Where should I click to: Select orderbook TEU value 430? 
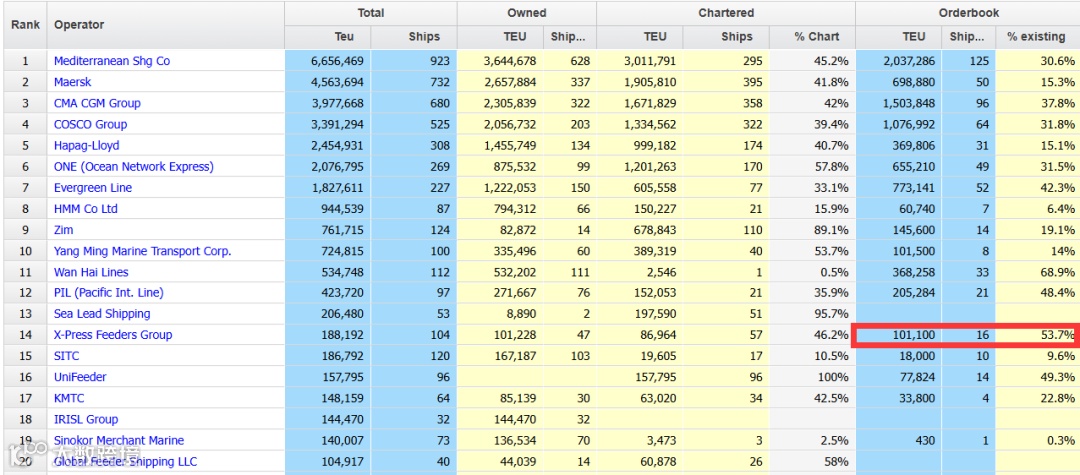pyautogui.click(x=925, y=441)
